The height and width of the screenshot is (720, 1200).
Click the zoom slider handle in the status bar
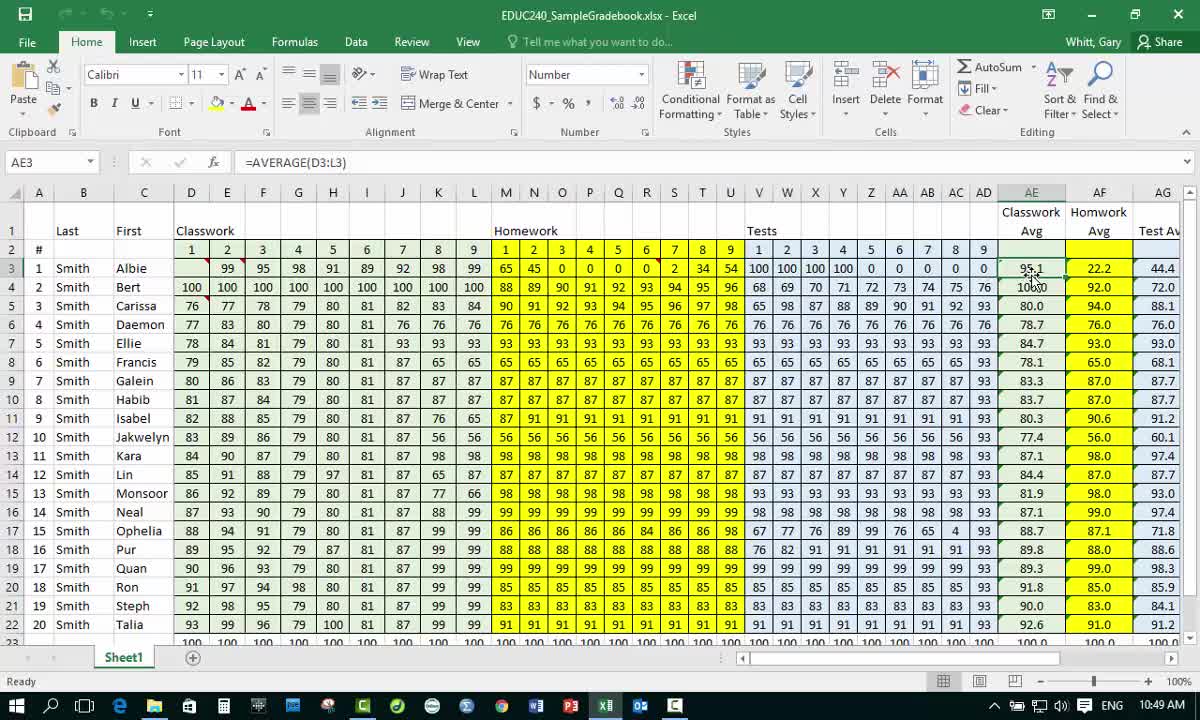(x=1093, y=681)
